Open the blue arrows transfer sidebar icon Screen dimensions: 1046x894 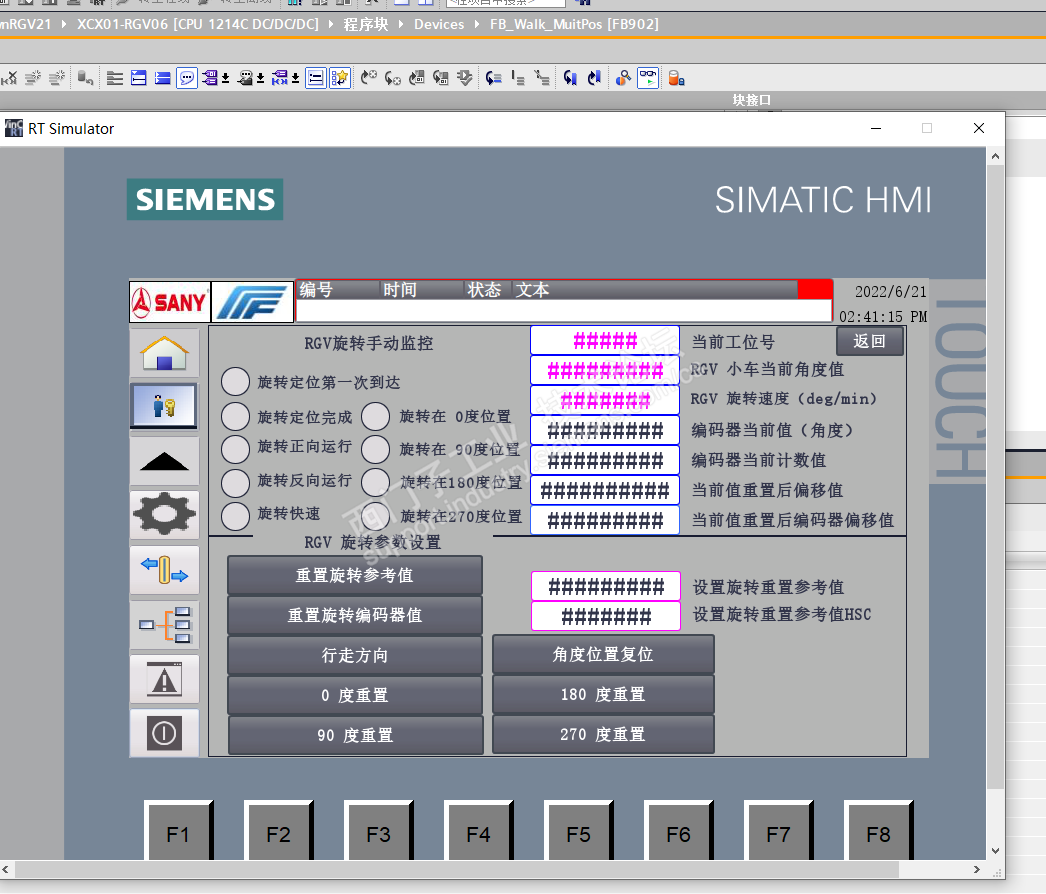165,570
